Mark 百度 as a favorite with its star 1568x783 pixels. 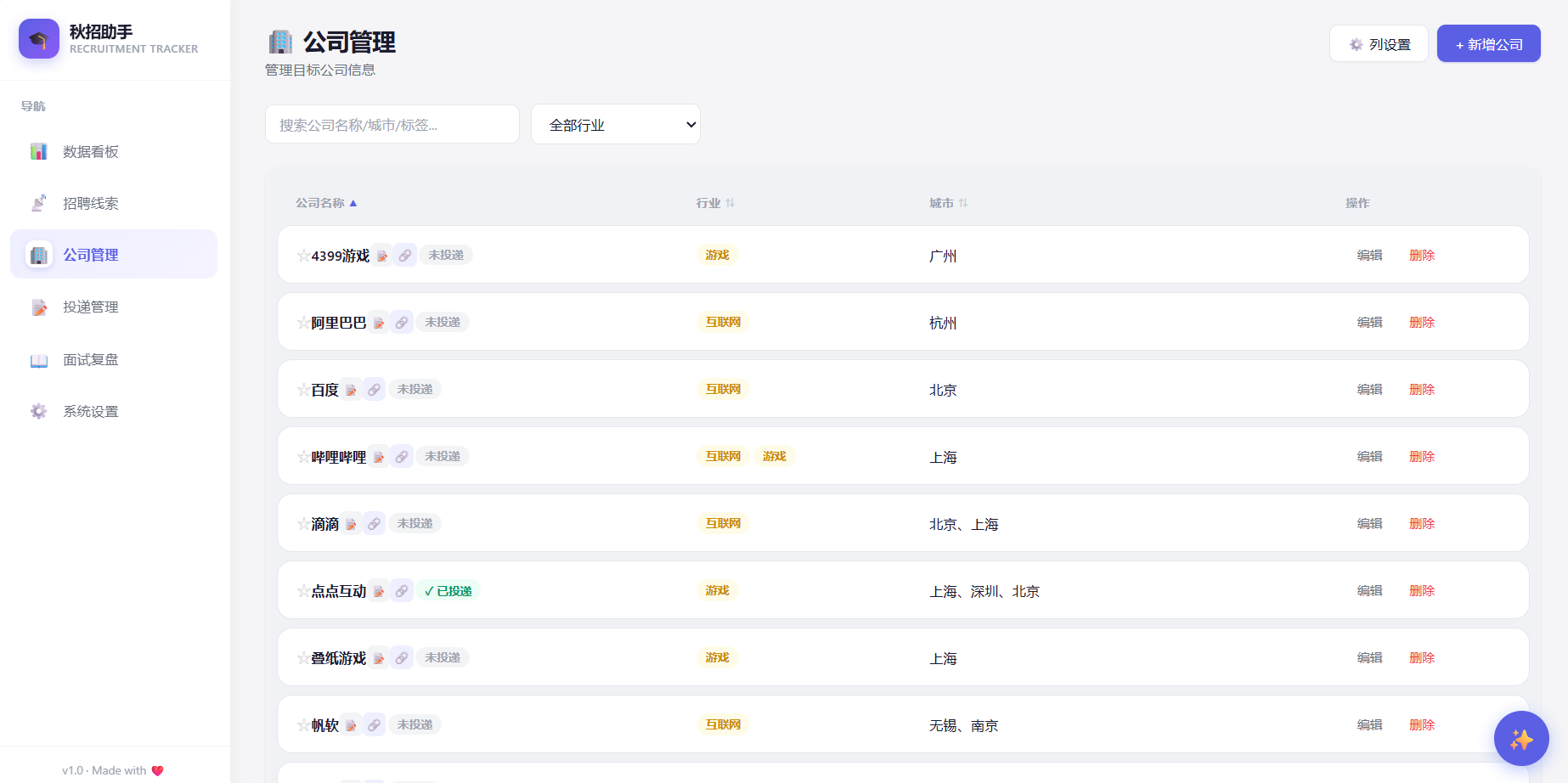[x=303, y=390]
